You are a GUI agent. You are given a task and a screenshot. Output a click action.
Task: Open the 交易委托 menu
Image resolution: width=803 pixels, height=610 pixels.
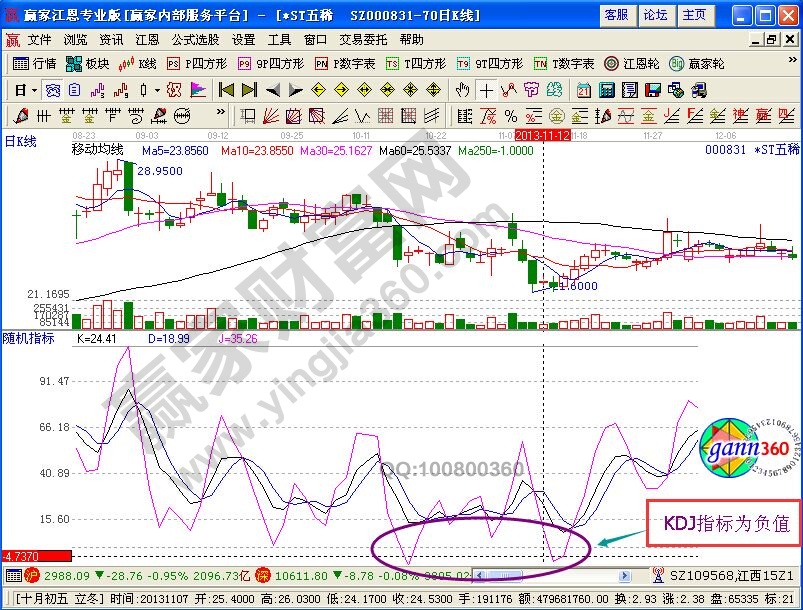point(363,40)
